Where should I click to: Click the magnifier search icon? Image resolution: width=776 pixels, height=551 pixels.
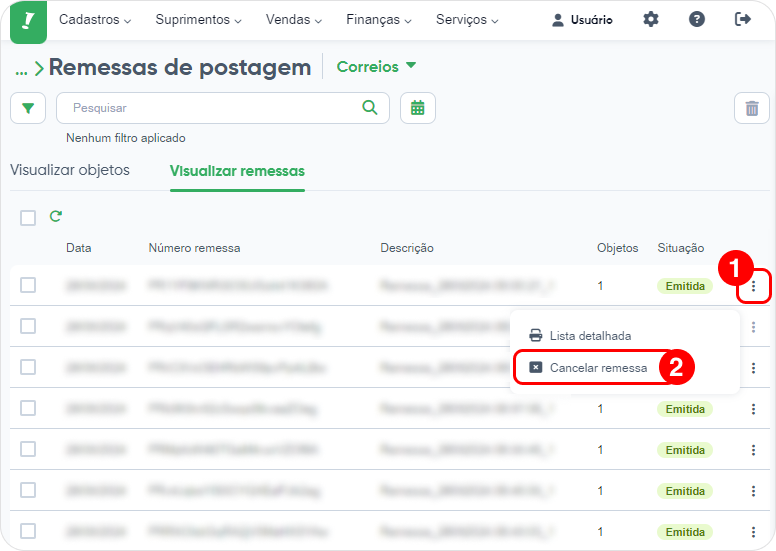(370, 107)
